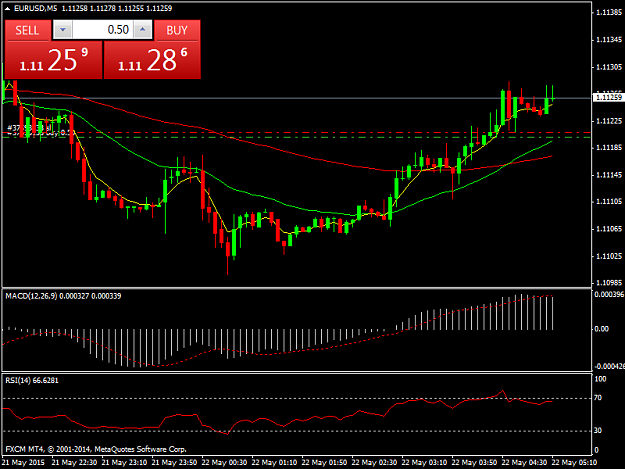Click the MACD 0.00 scale value

[x=601, y=329]
